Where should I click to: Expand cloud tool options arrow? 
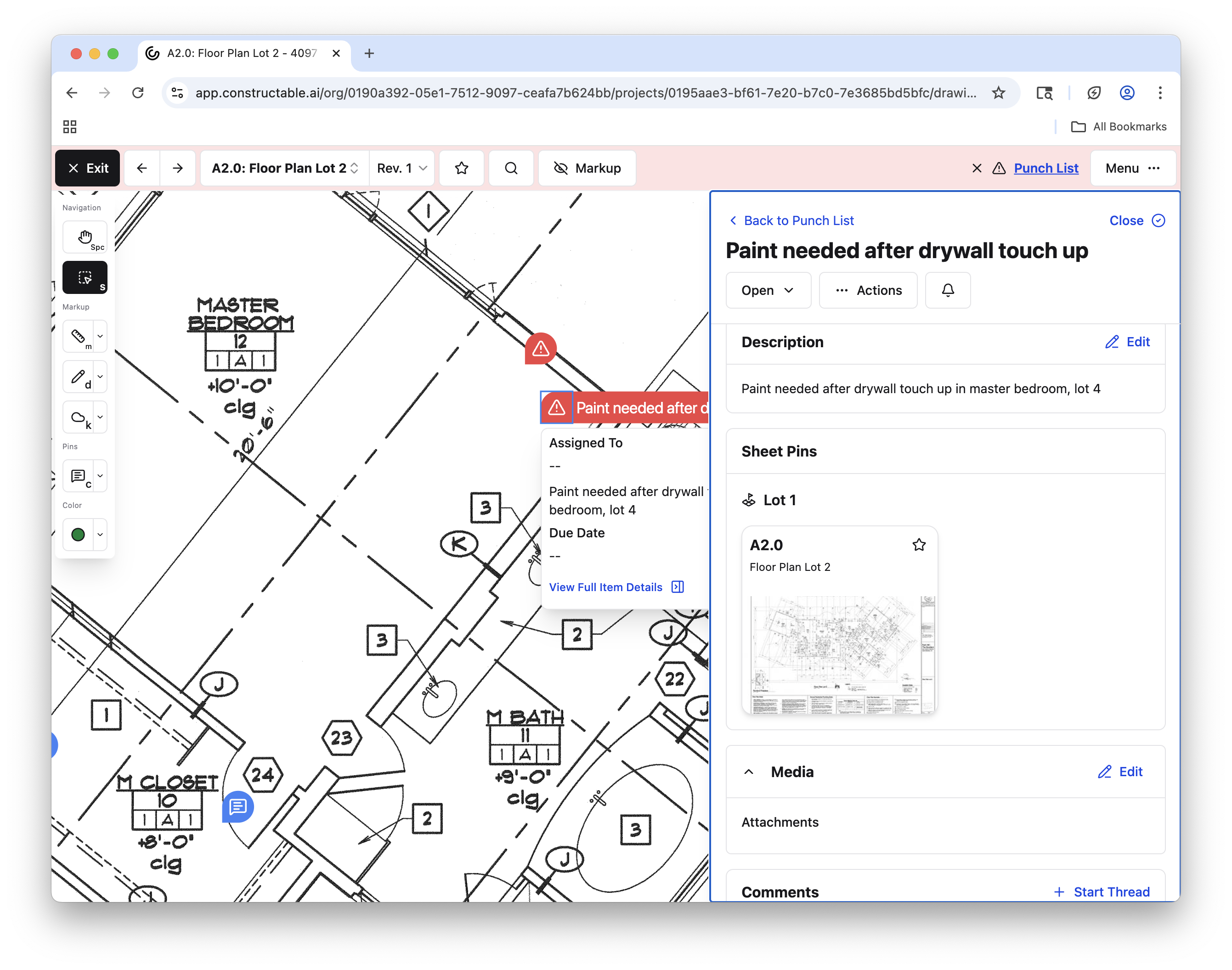coord(100,417)
